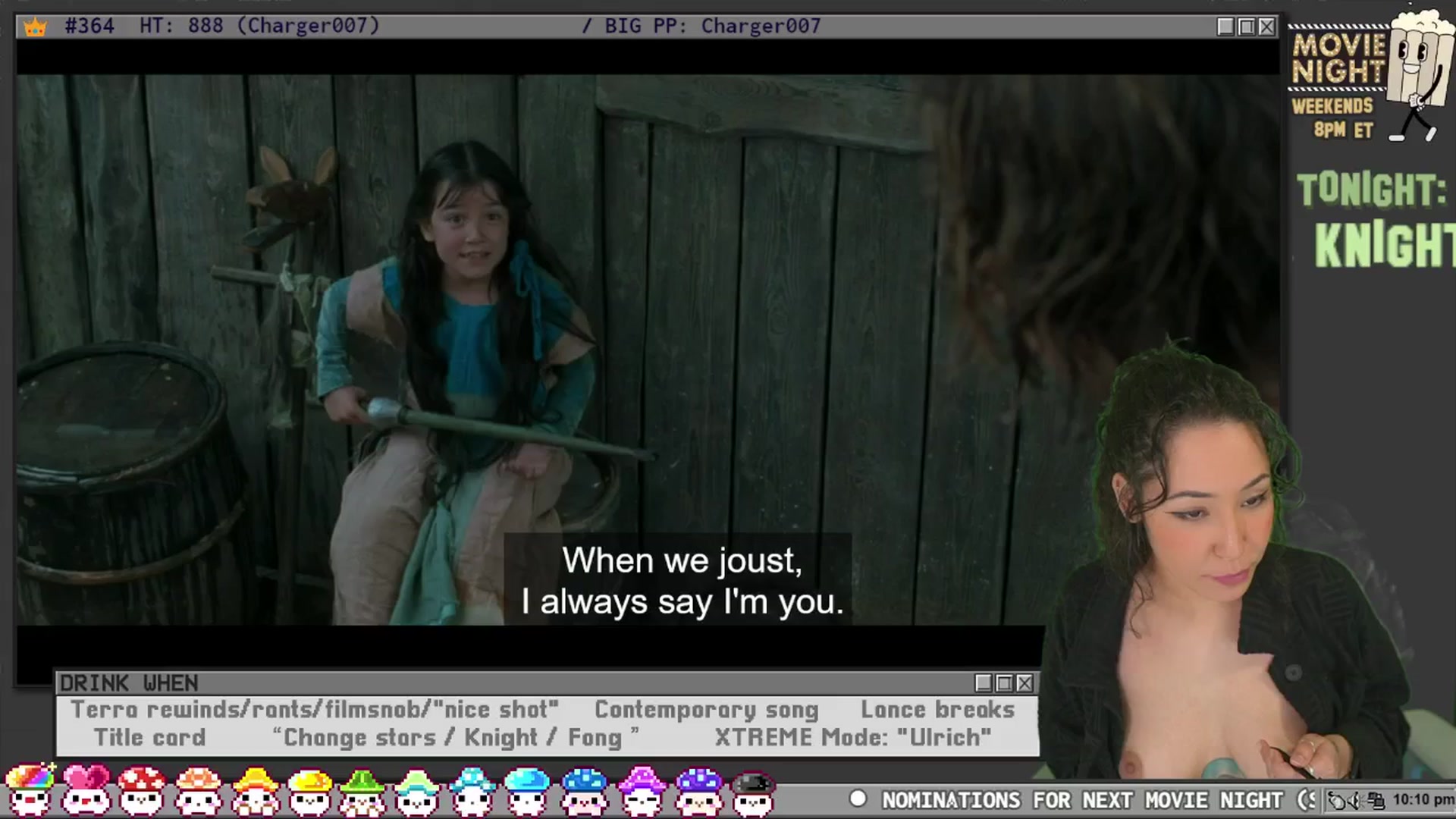The image size is (1456, 819).
Task: Click the white circle ticker indicator
Action: [858, 799]
